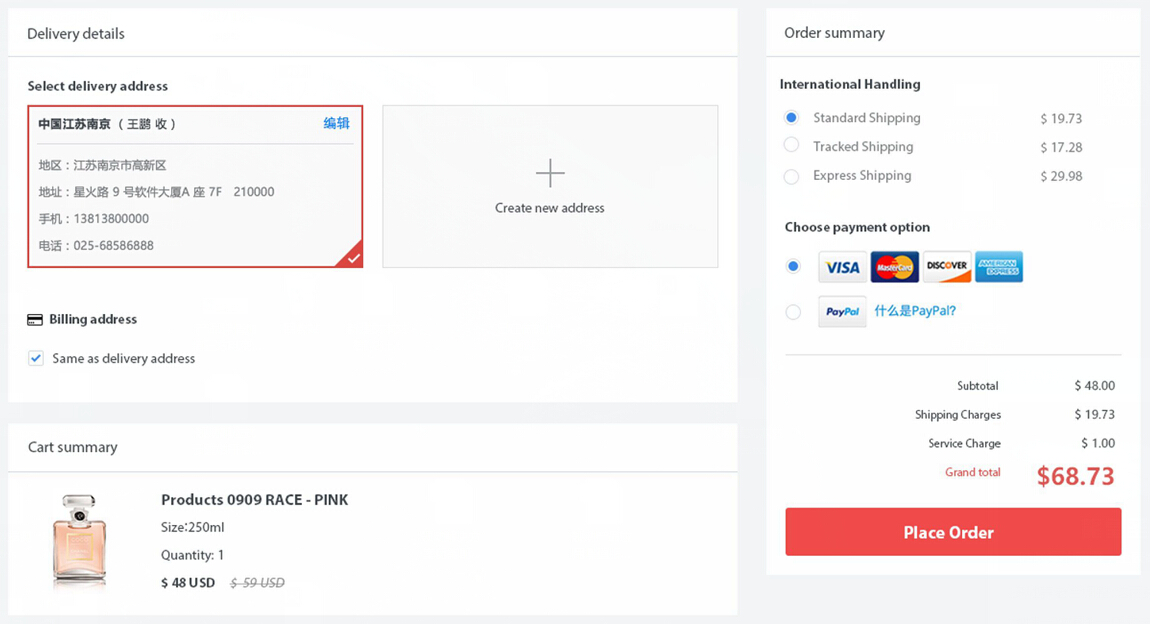Screen dimensions: 1150x624
Task: Open the 什么是PayPal? link
Action: pyautogui.click(x=915, y=311)
